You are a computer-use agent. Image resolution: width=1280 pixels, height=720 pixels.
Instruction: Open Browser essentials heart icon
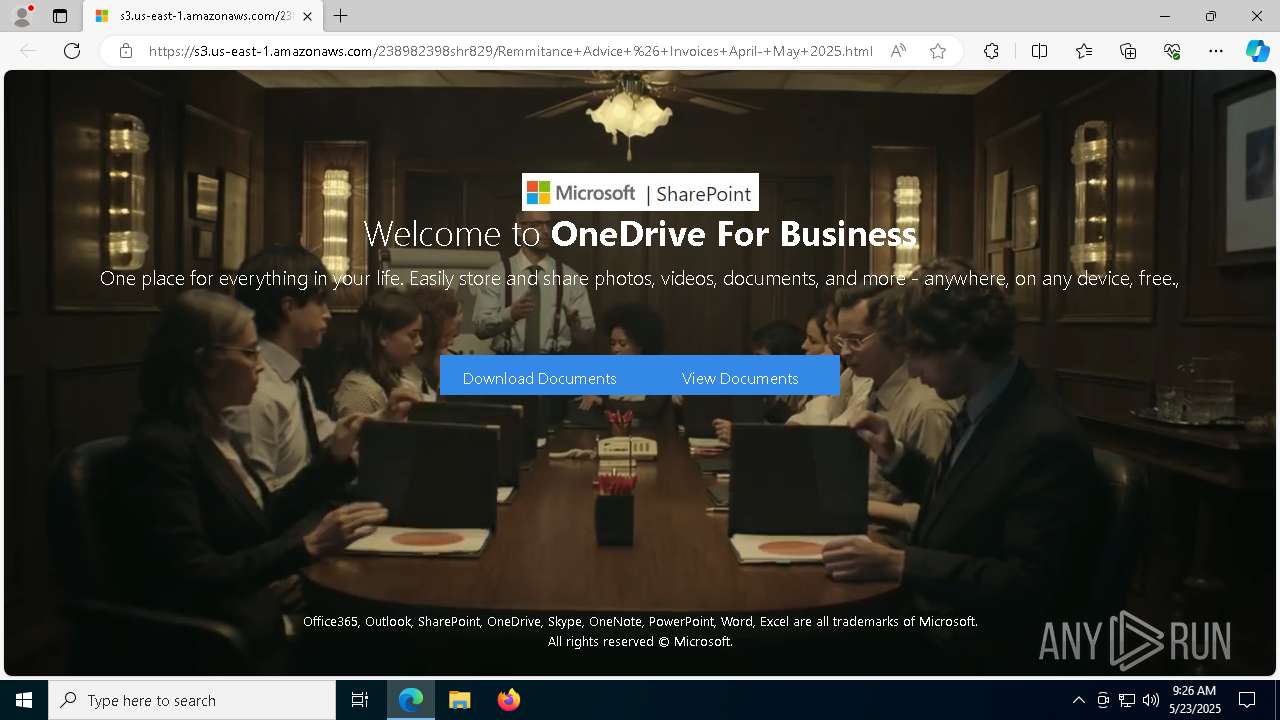click(1172, 51)
